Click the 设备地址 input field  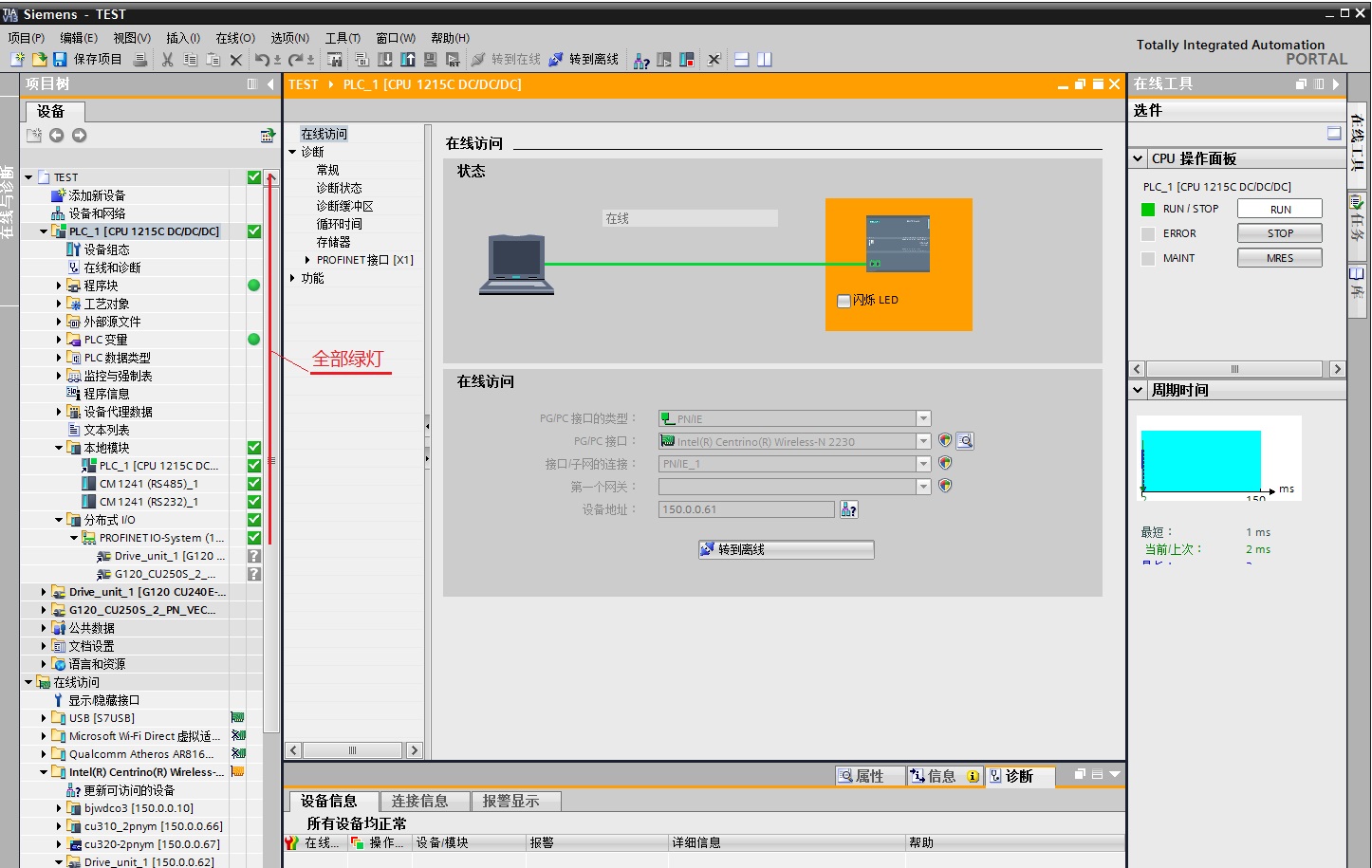[747, 510]
